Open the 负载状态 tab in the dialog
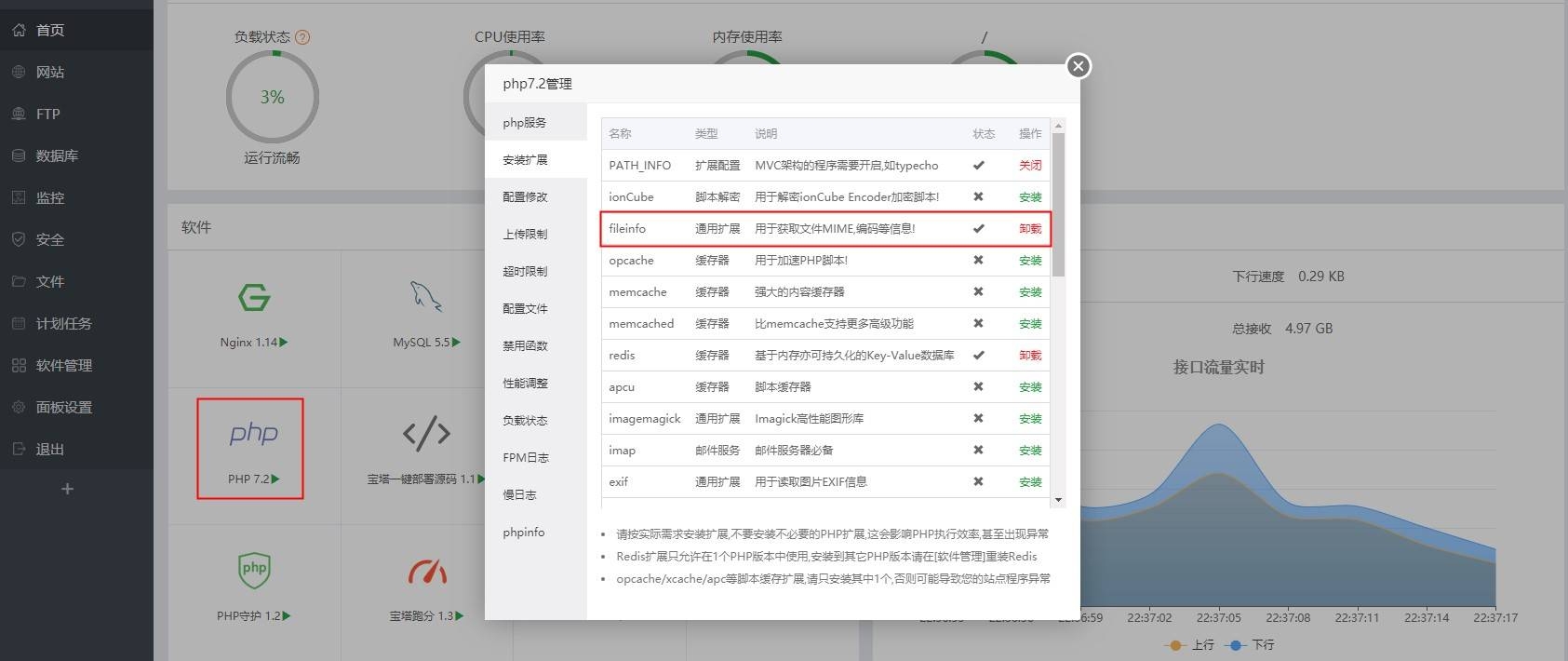The width and height of the screenshot is (1568, 661). (536, 420)
